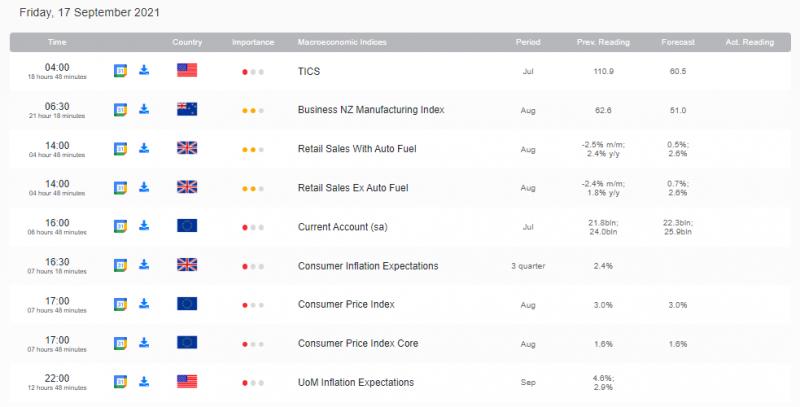Add UoM Inflation Expectations to calendar

click(x=120, y=382)
